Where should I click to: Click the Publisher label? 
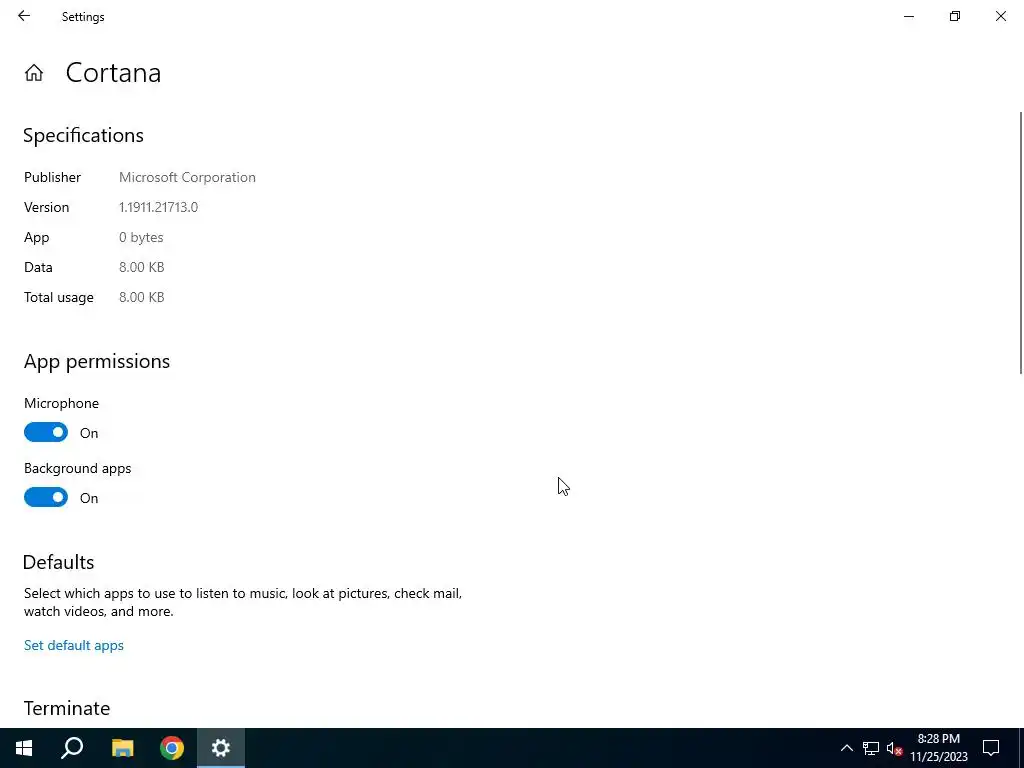tap(52, 177)
